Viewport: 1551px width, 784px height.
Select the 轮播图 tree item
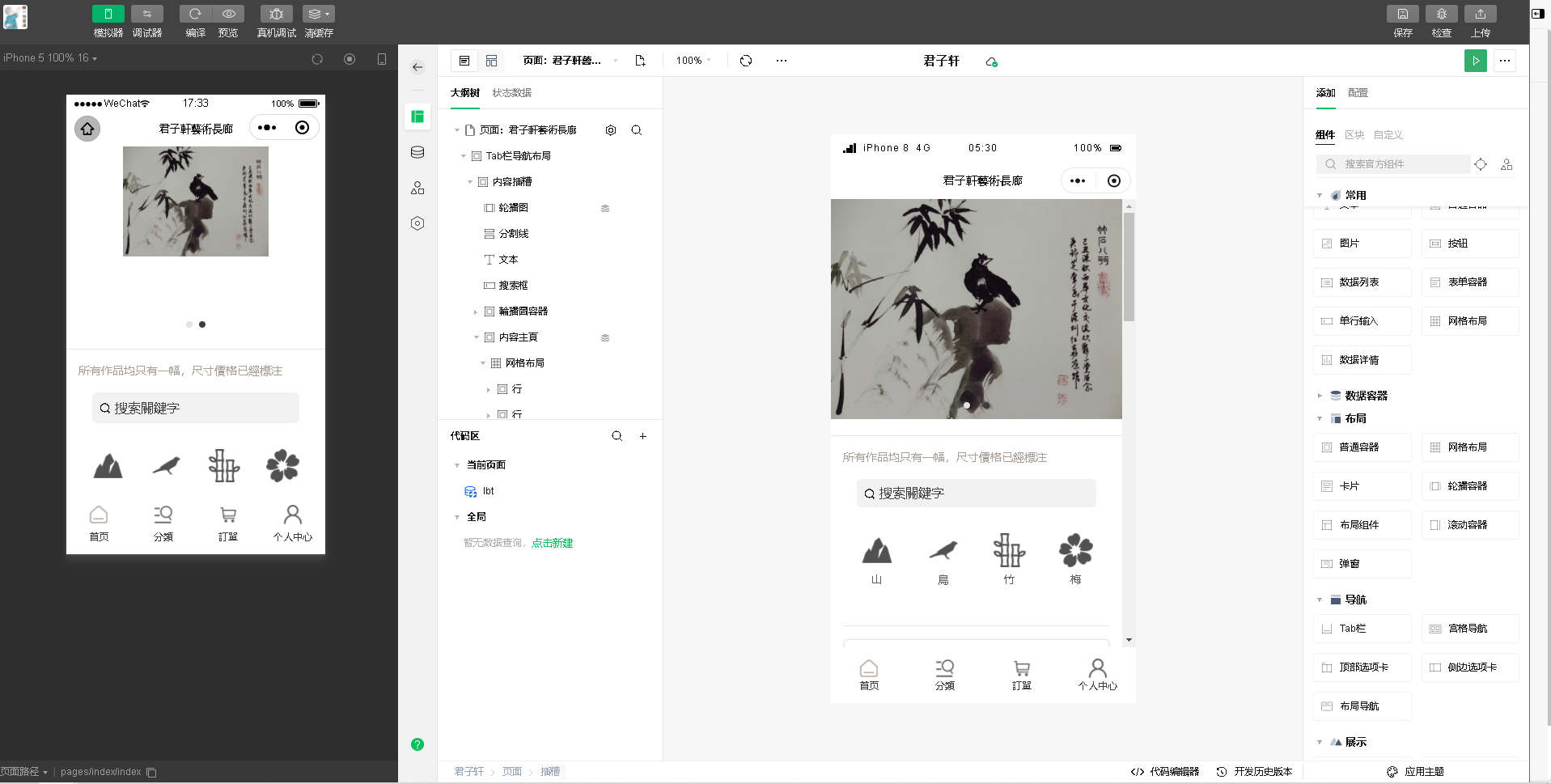tap(513, 208)
